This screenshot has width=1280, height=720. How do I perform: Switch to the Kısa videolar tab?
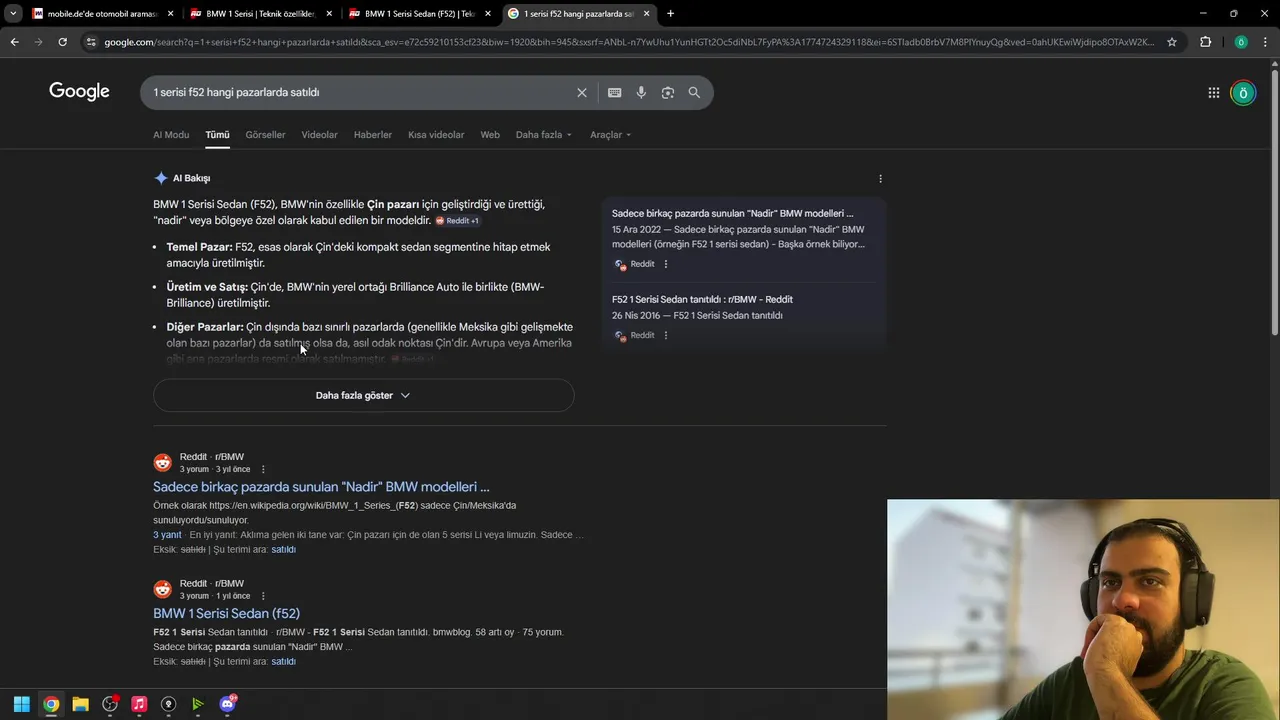click(x=436, y=135)
